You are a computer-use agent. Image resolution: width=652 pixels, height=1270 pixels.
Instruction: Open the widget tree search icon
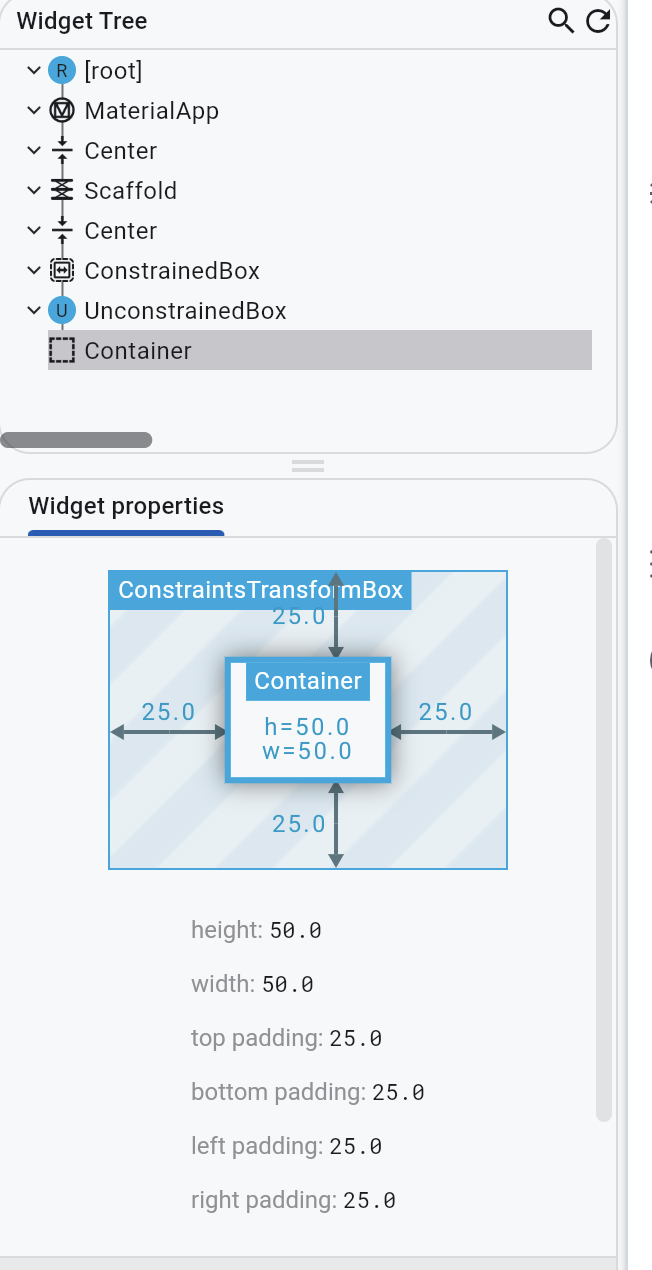point(562,20)
